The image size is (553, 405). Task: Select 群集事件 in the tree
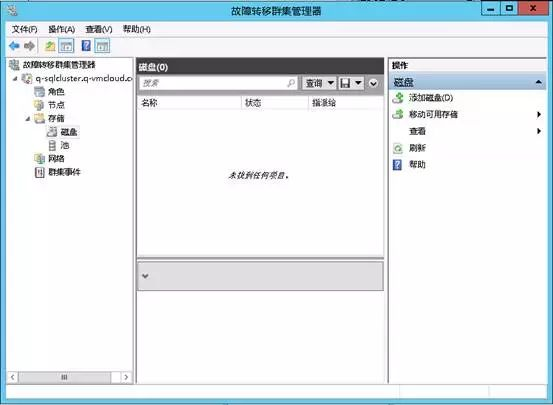(65, 172)
